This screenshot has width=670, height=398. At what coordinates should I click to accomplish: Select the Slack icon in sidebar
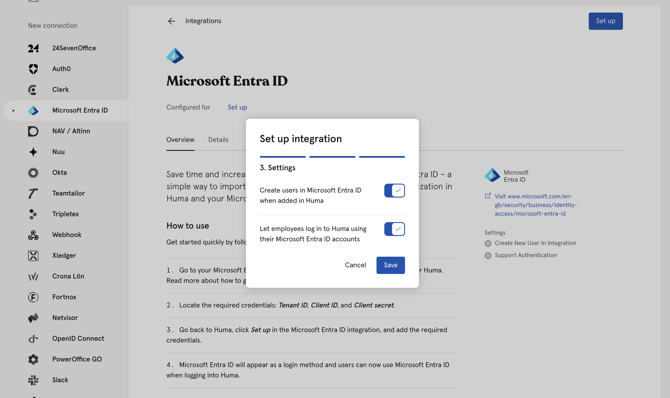[33, 380]
